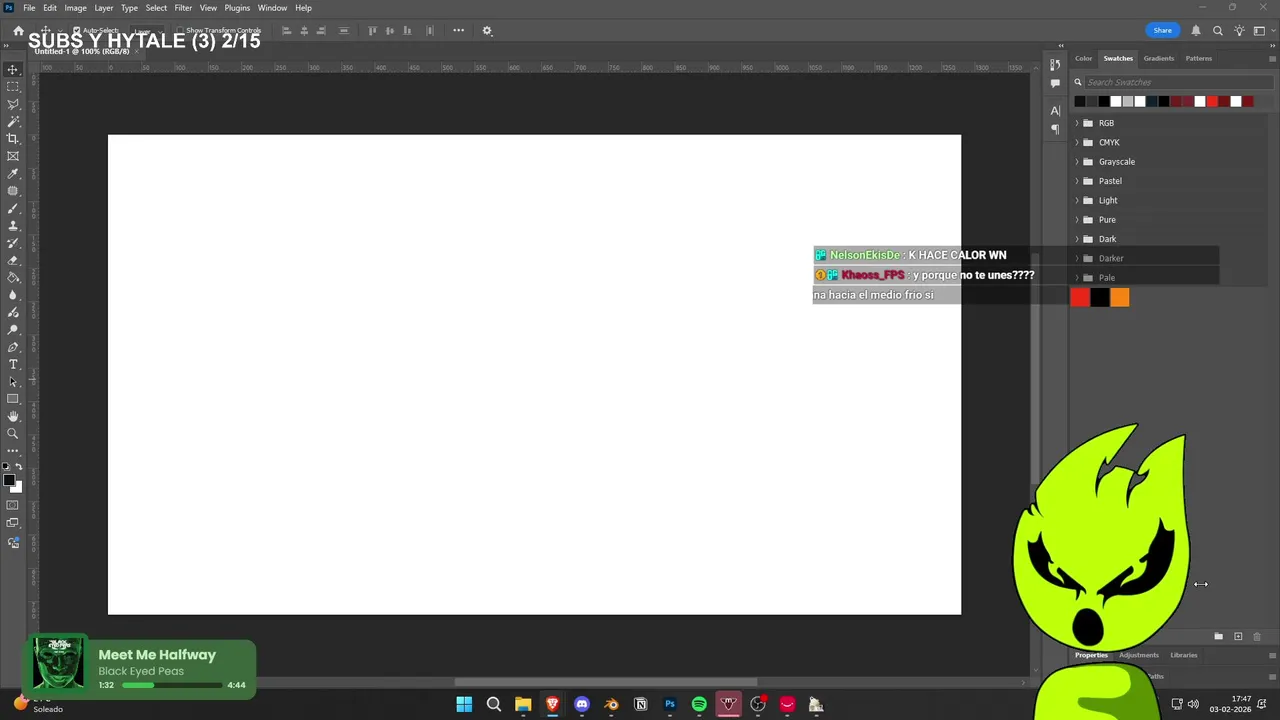This screenshot has height=720, width=1280.
Task: Select the Move tool
Action: (13, 69)
